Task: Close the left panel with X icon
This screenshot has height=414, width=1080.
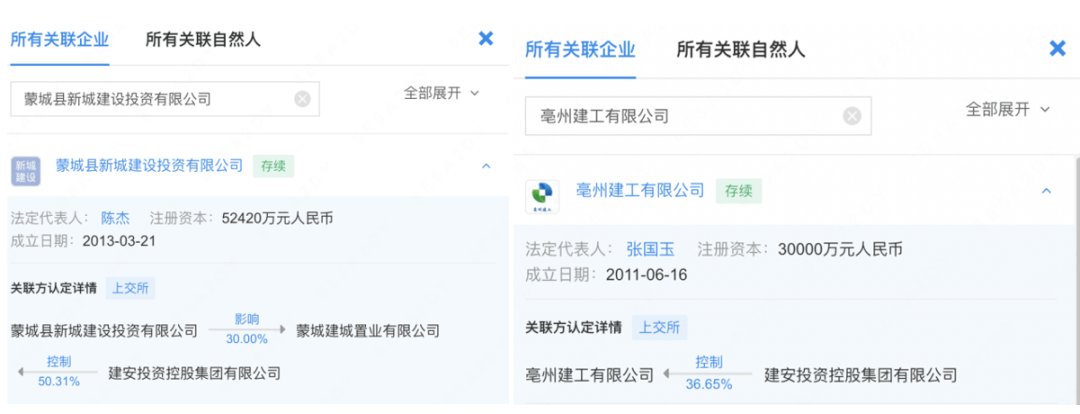Action: click(x=486, y=39)
